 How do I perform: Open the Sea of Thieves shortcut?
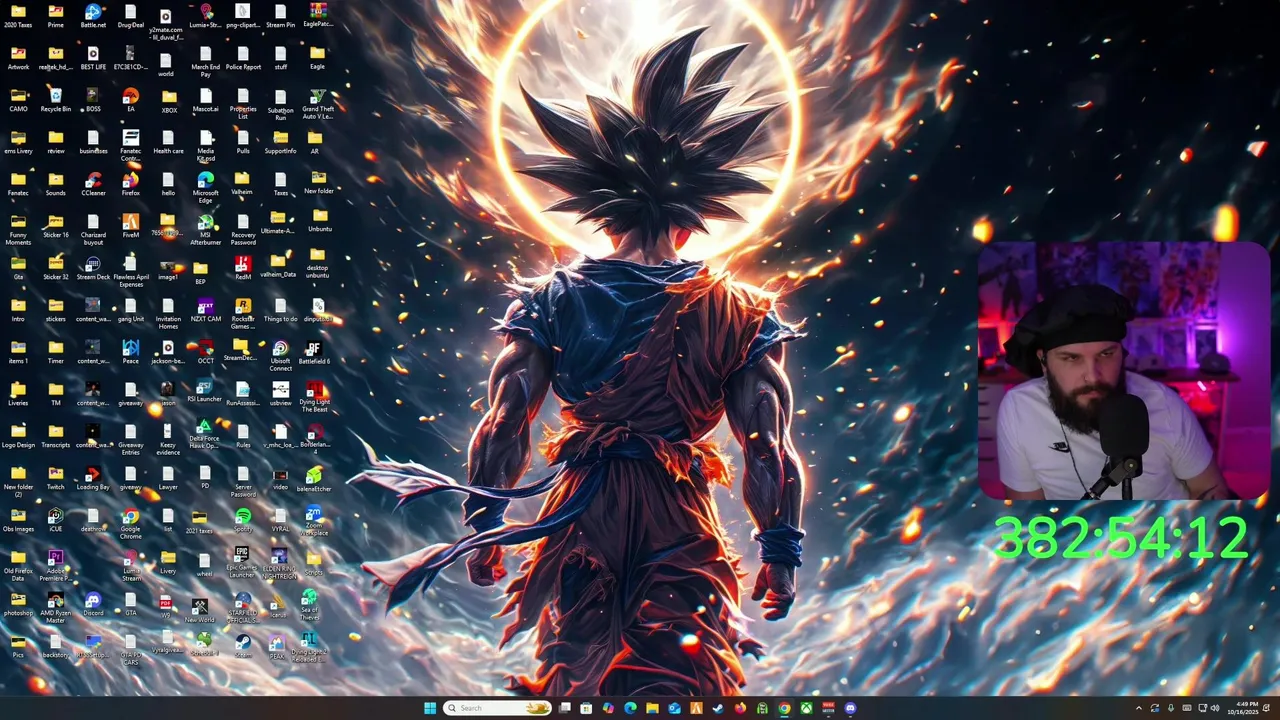[309, 603]
